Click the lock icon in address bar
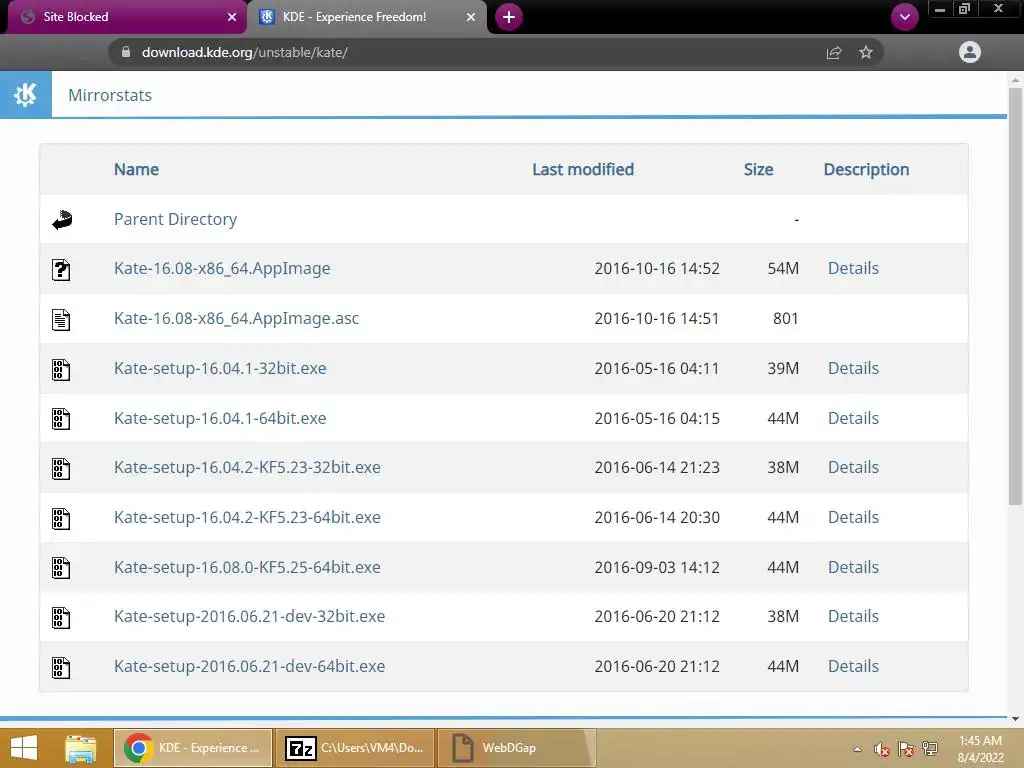Viewport: 1024px width, 768px height. click(x=126, y=52)
